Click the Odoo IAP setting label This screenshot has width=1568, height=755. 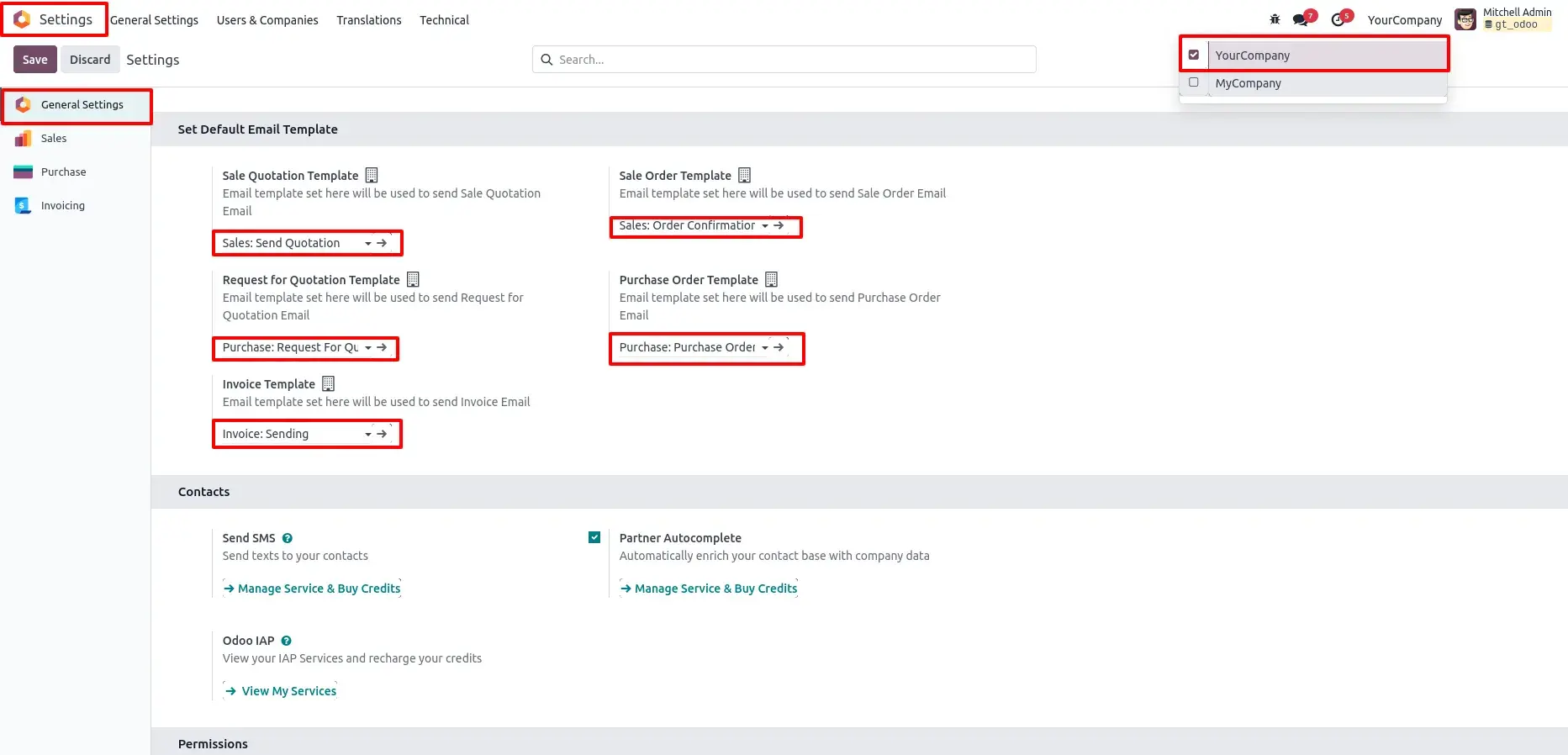point(249,641)
